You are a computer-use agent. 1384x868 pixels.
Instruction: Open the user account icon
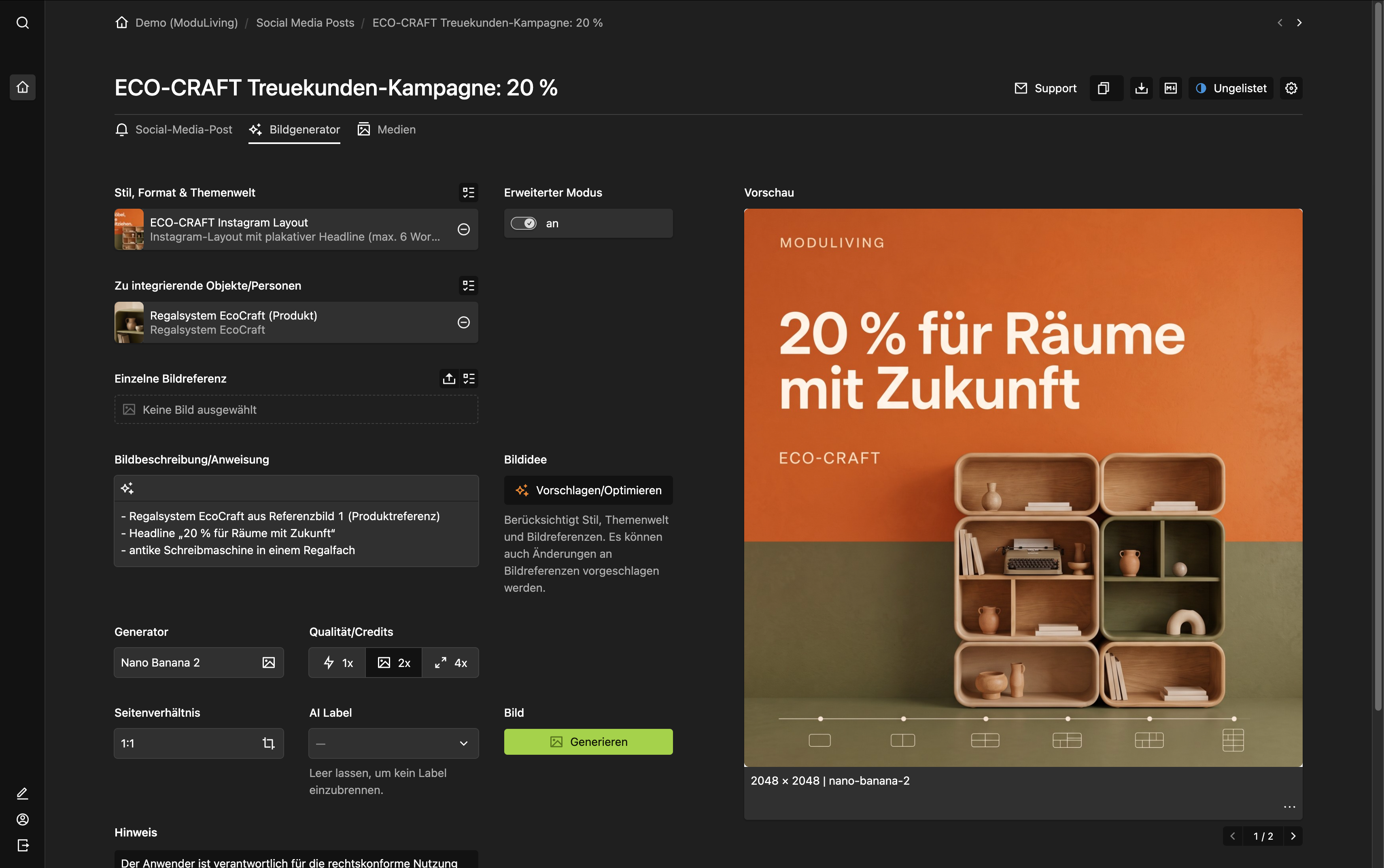coord(22,819)
